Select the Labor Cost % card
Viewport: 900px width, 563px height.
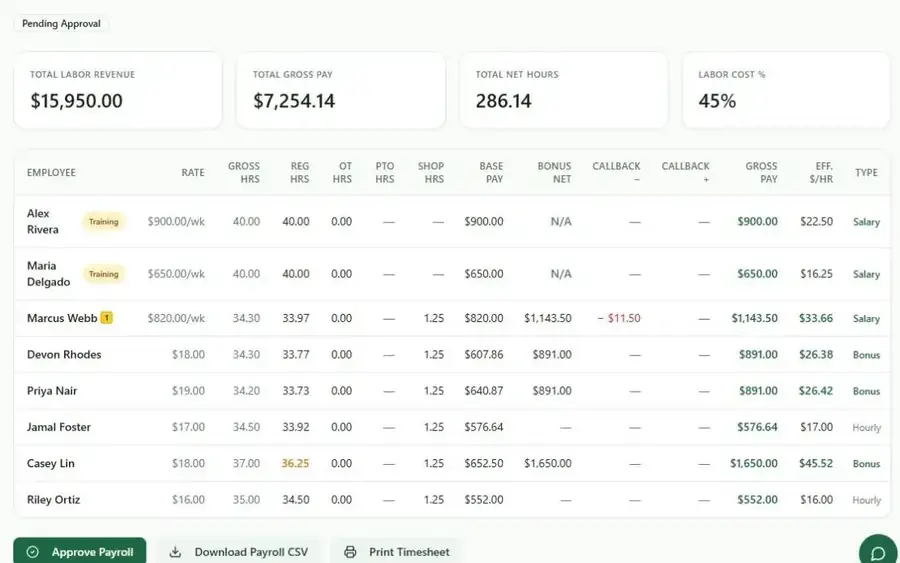coord(786,90)
